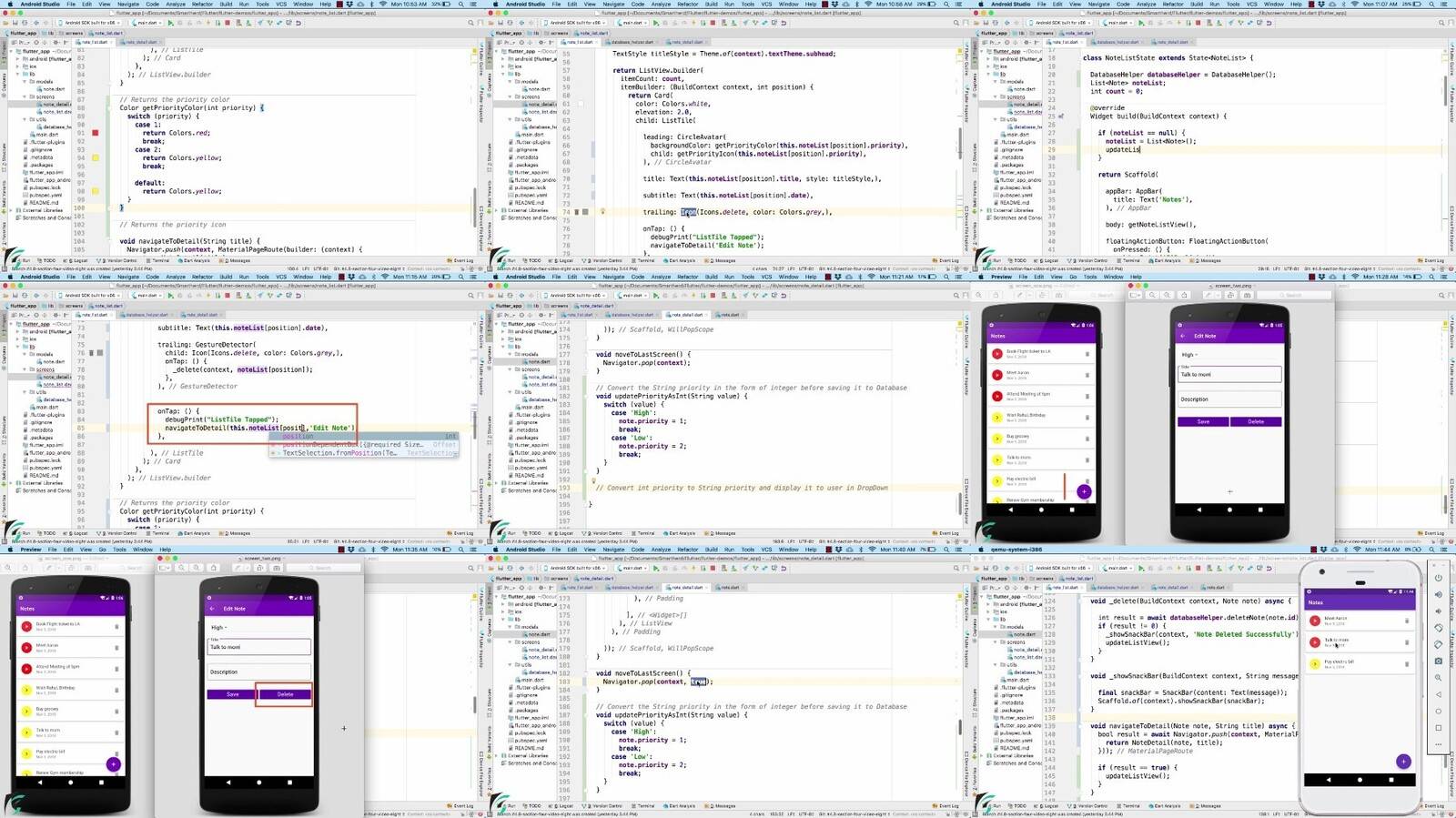Open main.dart run configuration dropdown in qemu-system-i386 screen
This screenshot has height=818, width=1456.
point(1117,568)
